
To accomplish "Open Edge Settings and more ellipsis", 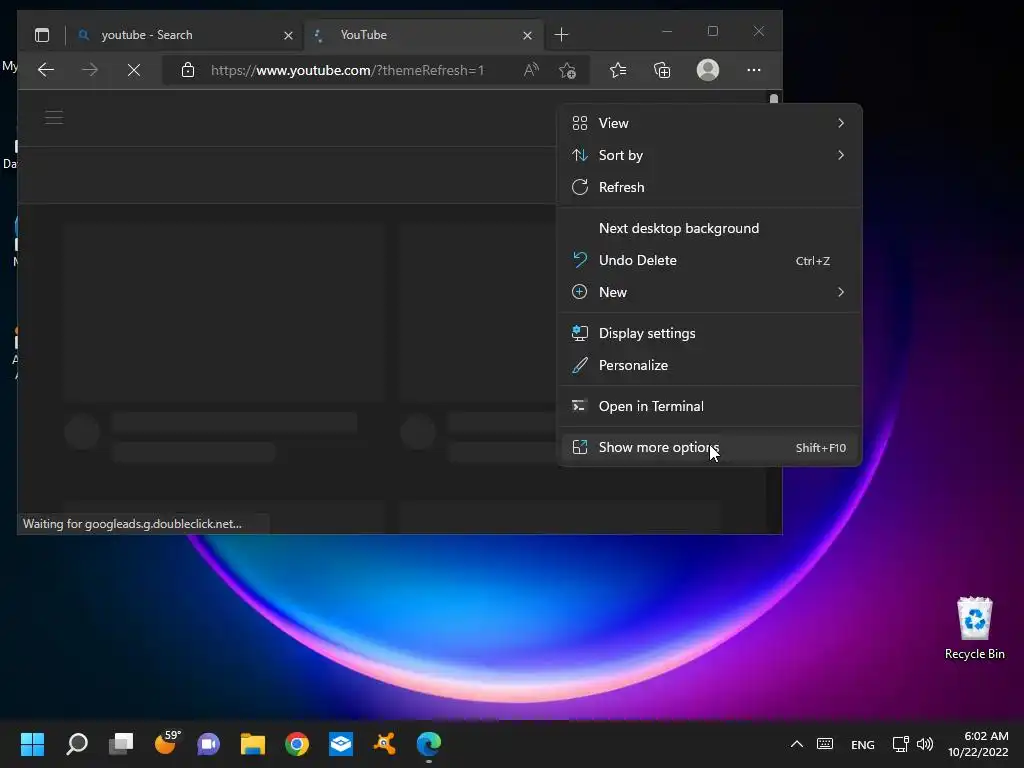I will [754, 70].
